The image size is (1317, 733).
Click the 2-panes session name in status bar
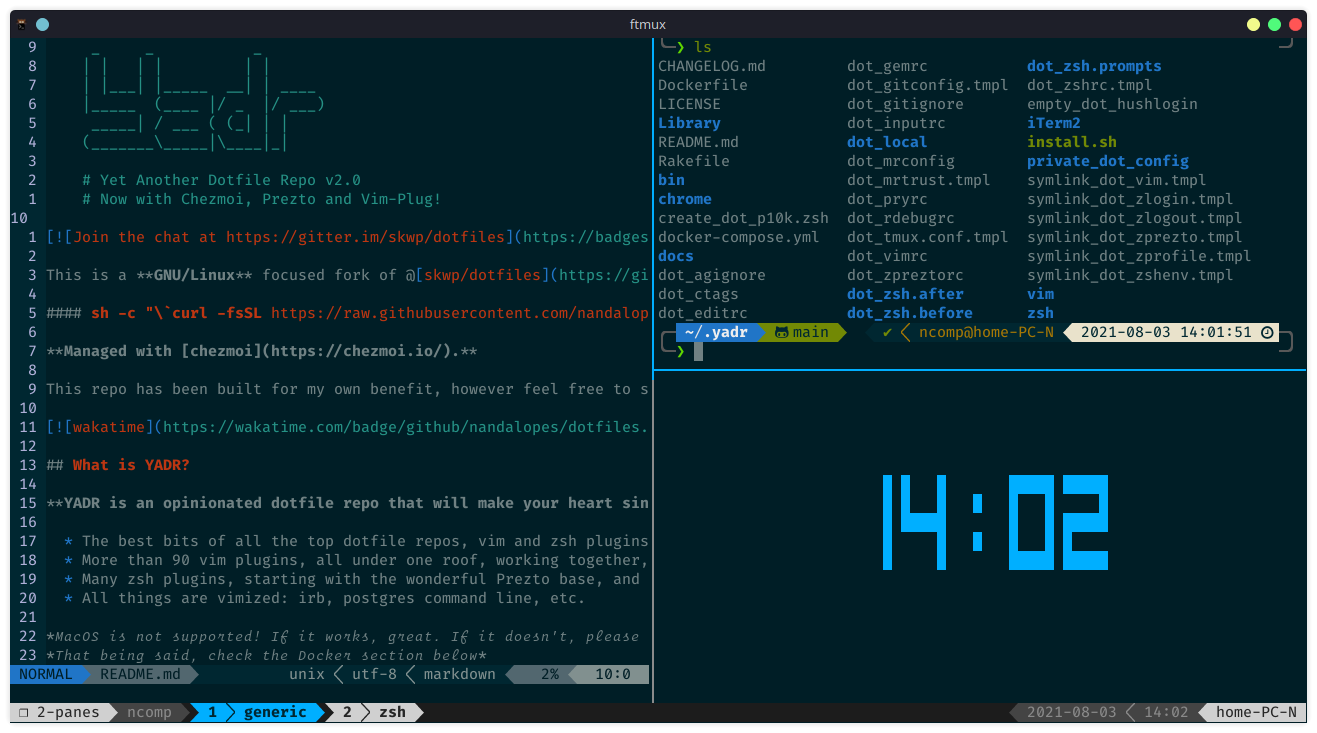69,712
